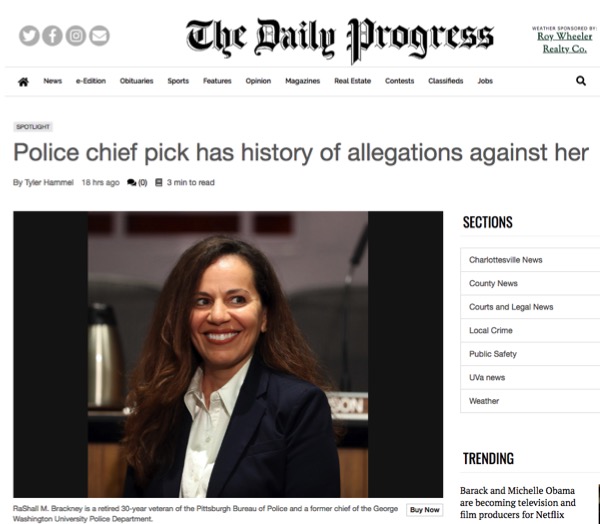Click The Daily Progress masthead logo
Image resolution: width=600 pixels, height=524 pixels.
pyautogui.click(x=340, y=39)
